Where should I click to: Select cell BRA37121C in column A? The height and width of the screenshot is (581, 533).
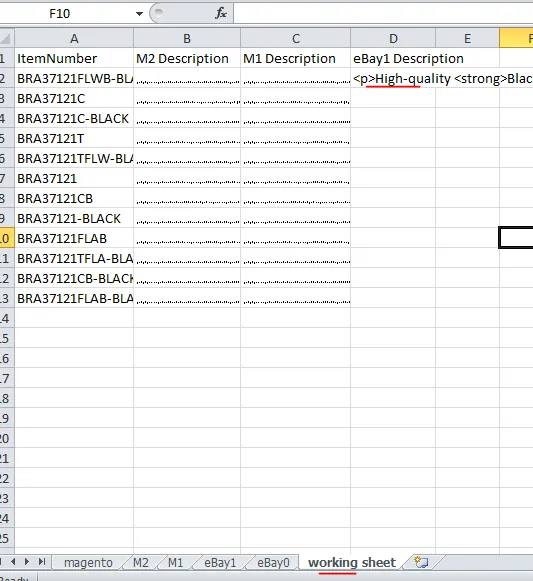[74, 98]
